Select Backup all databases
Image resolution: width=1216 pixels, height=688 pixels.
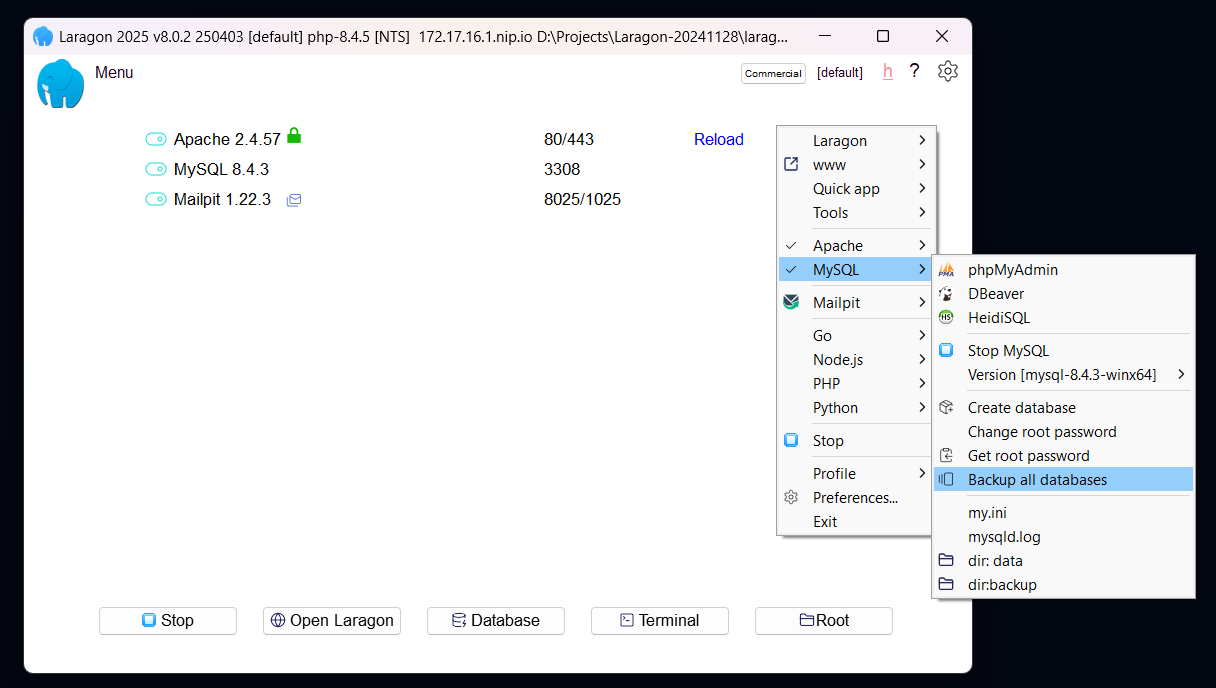click(1037, 480)
